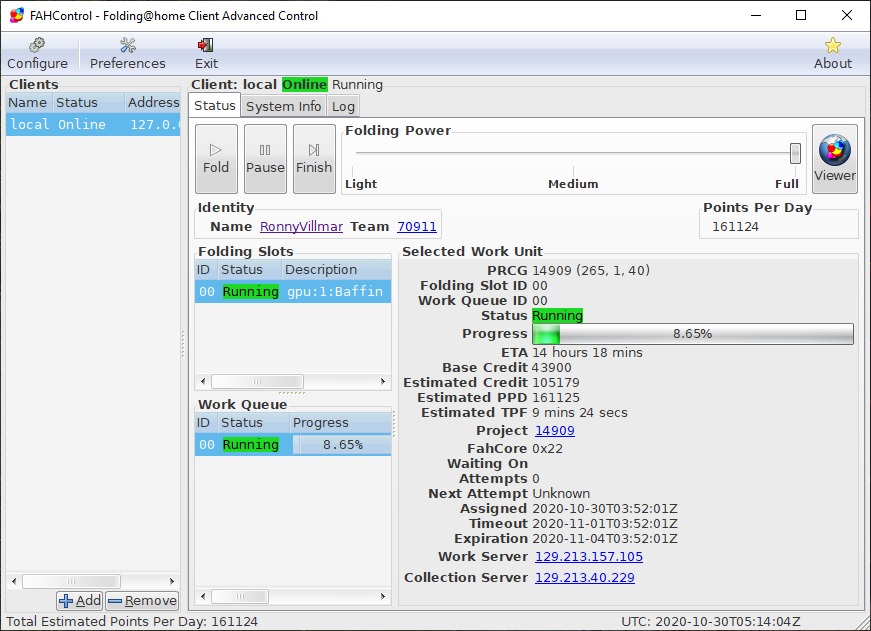Viewport: 871px width, 631px height.
Task: Click the ETA value 14 hours 18 mins
Action: 587,353
